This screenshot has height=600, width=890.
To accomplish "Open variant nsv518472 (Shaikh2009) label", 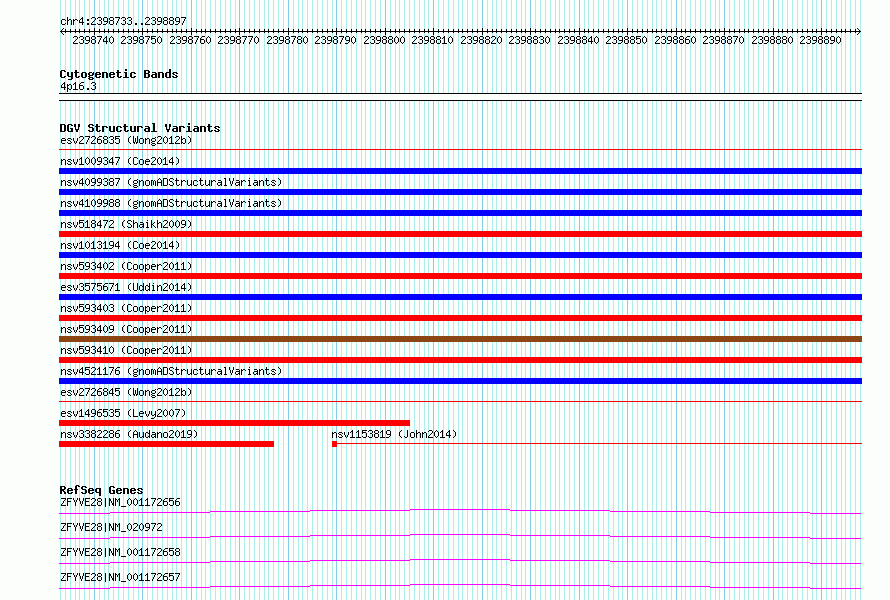I will (126, 224).
